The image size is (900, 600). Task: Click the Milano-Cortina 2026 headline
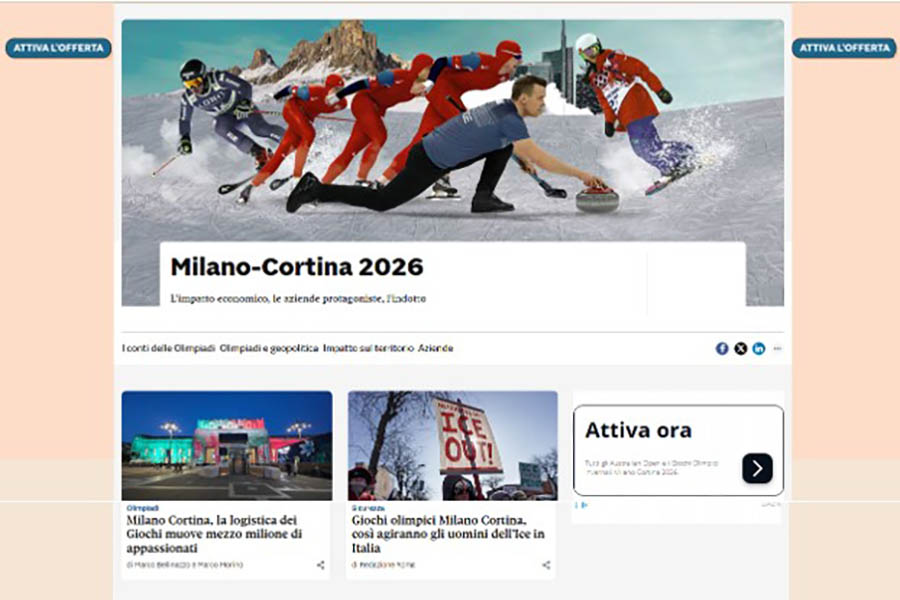[x=297, y=266]
